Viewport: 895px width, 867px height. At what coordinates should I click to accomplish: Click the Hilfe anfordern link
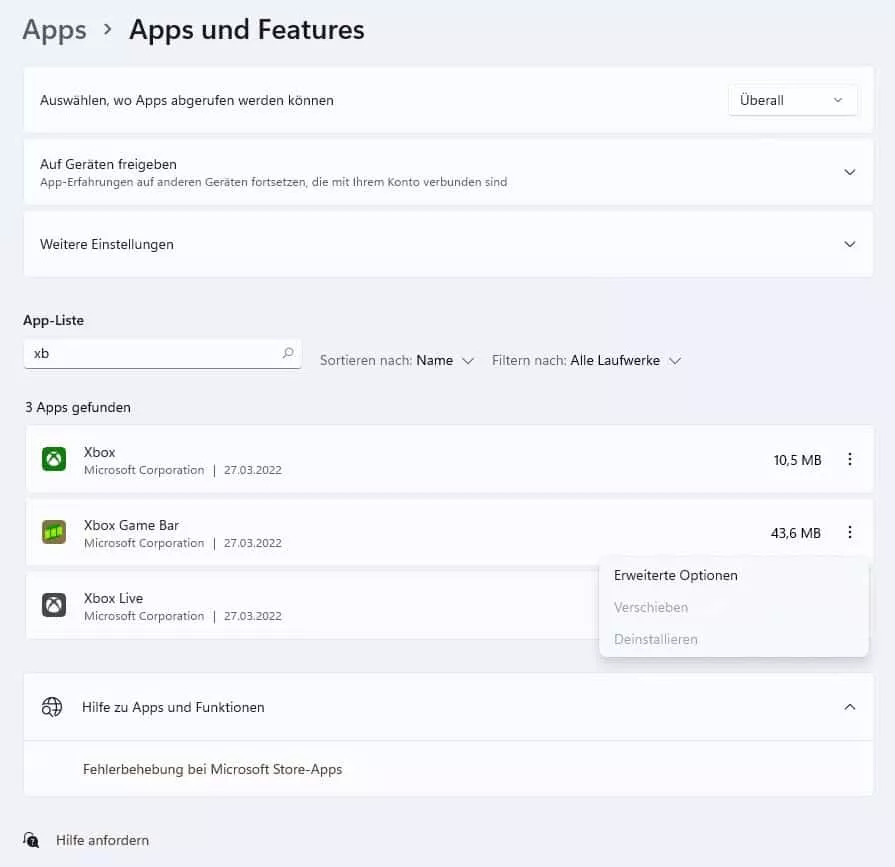pos(102,840)
